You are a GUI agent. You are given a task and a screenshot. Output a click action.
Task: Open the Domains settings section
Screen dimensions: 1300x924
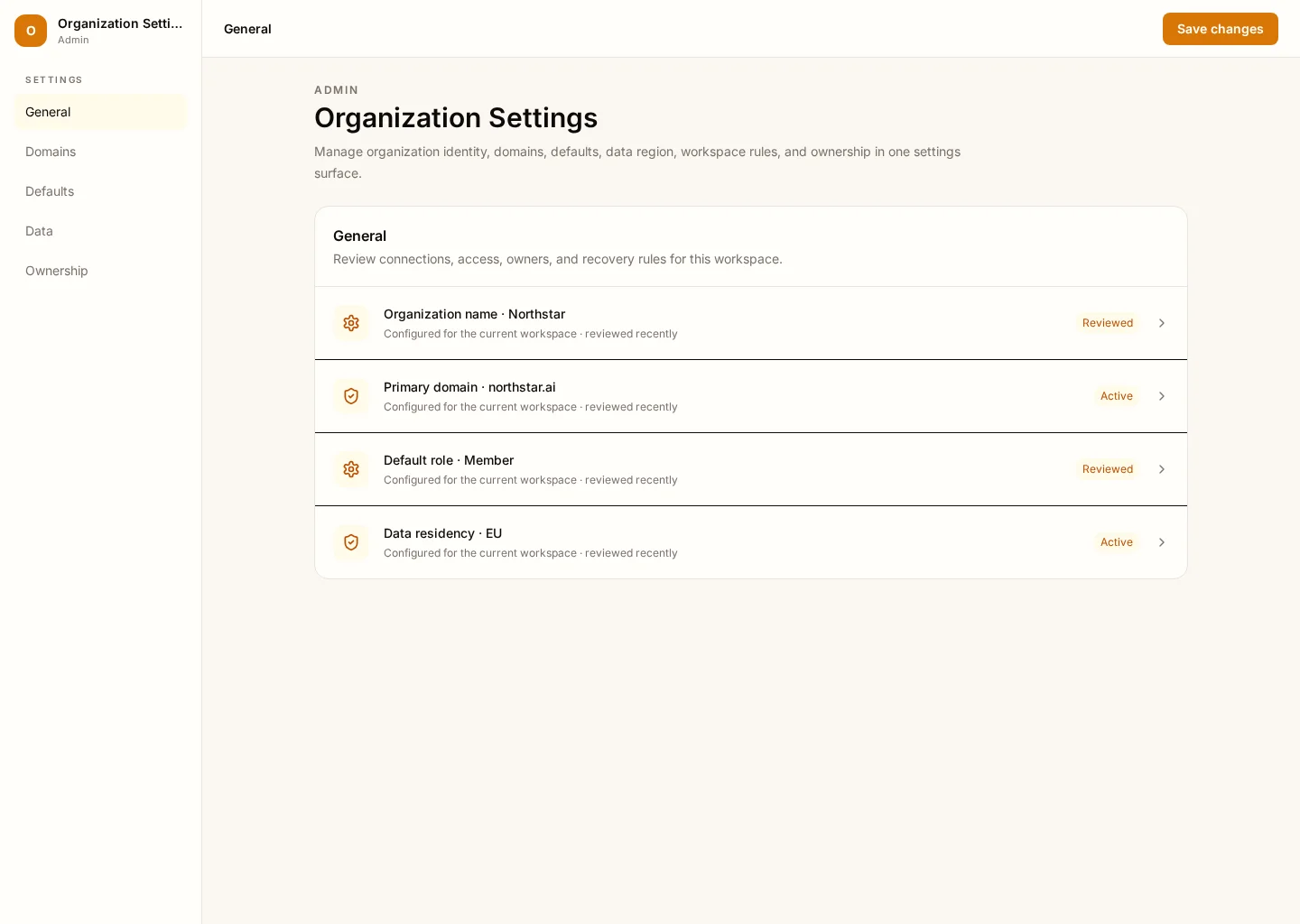tap(100, 152)
